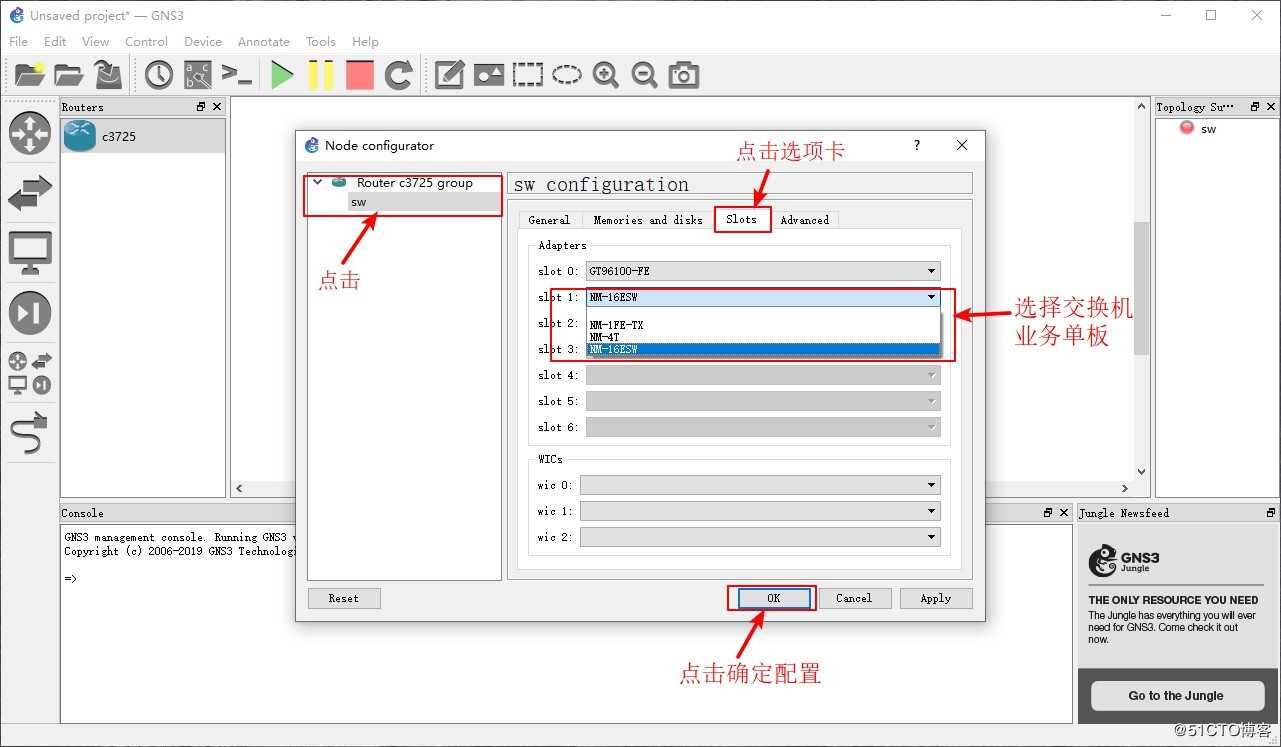Close the Routers panel

[x=217, y=106]
